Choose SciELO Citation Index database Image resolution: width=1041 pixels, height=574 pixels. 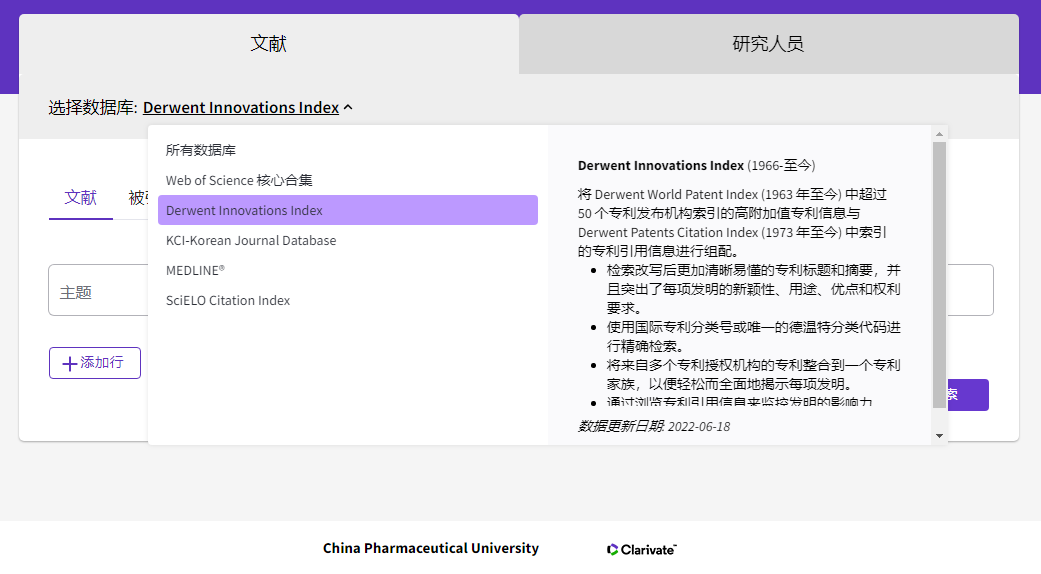click(x=228, y=300)
